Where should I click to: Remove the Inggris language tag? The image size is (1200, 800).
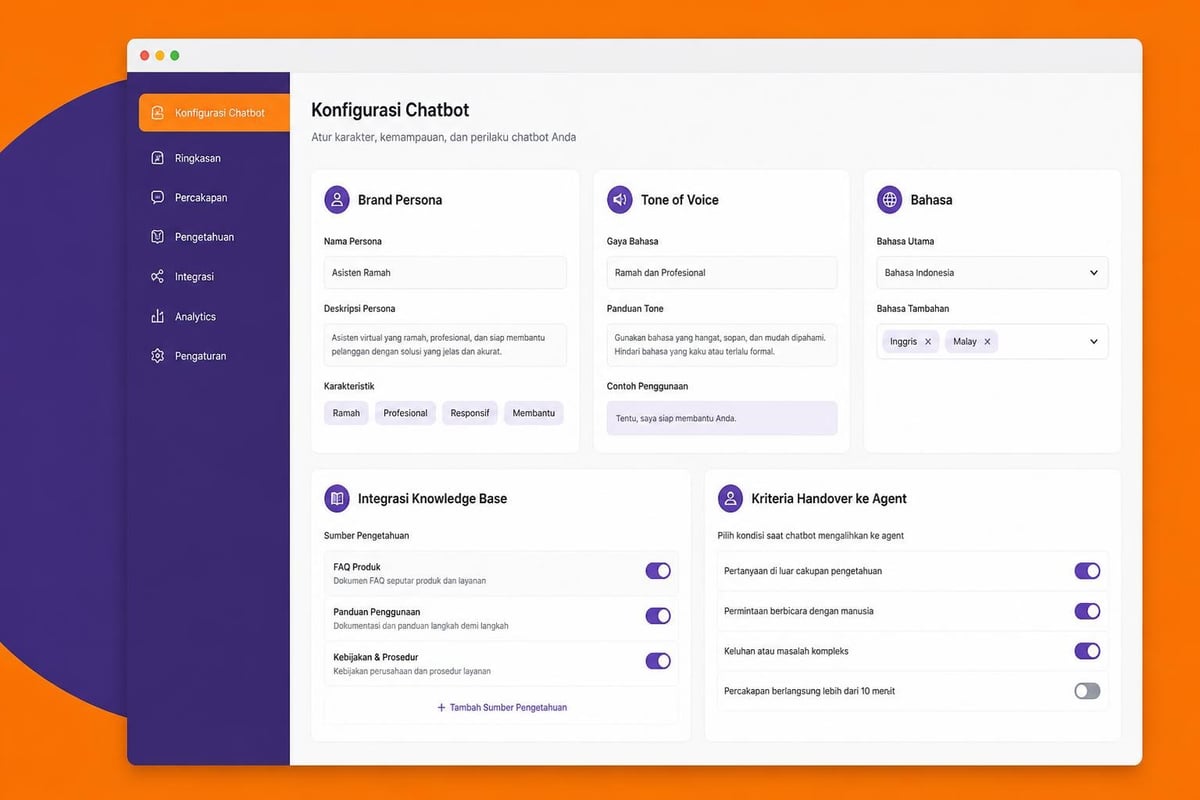(x=928, y=342)
